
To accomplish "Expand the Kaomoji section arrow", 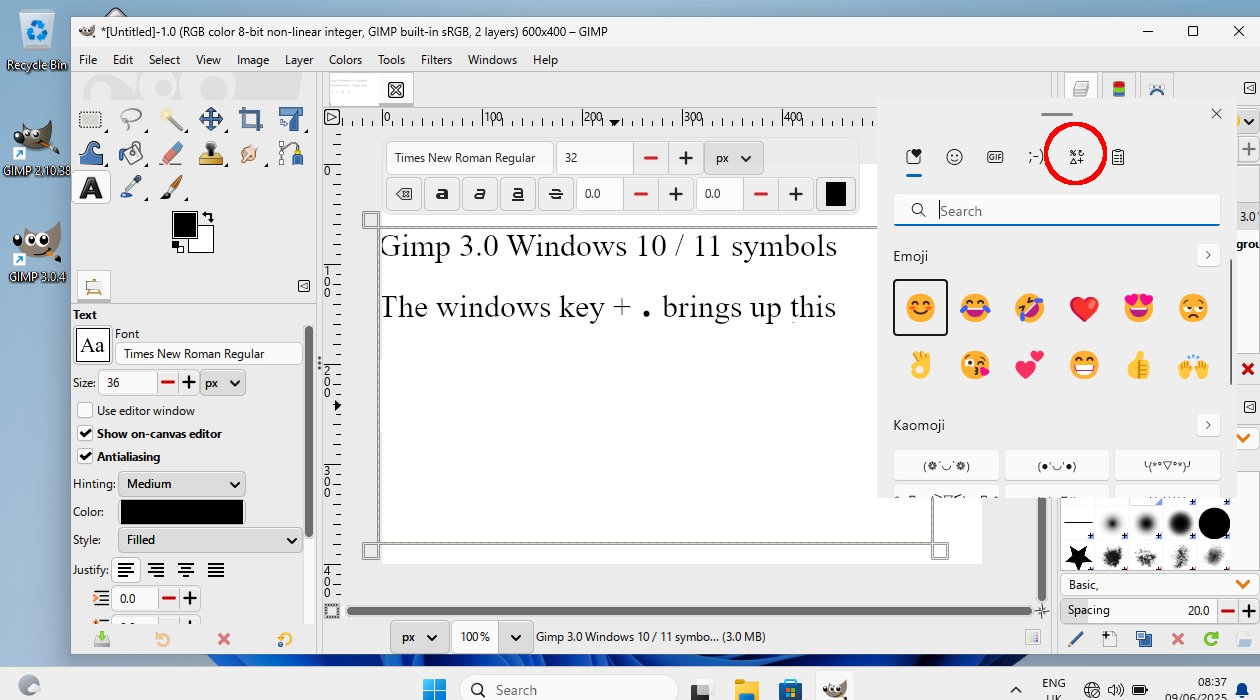I will pos(1208,425).
